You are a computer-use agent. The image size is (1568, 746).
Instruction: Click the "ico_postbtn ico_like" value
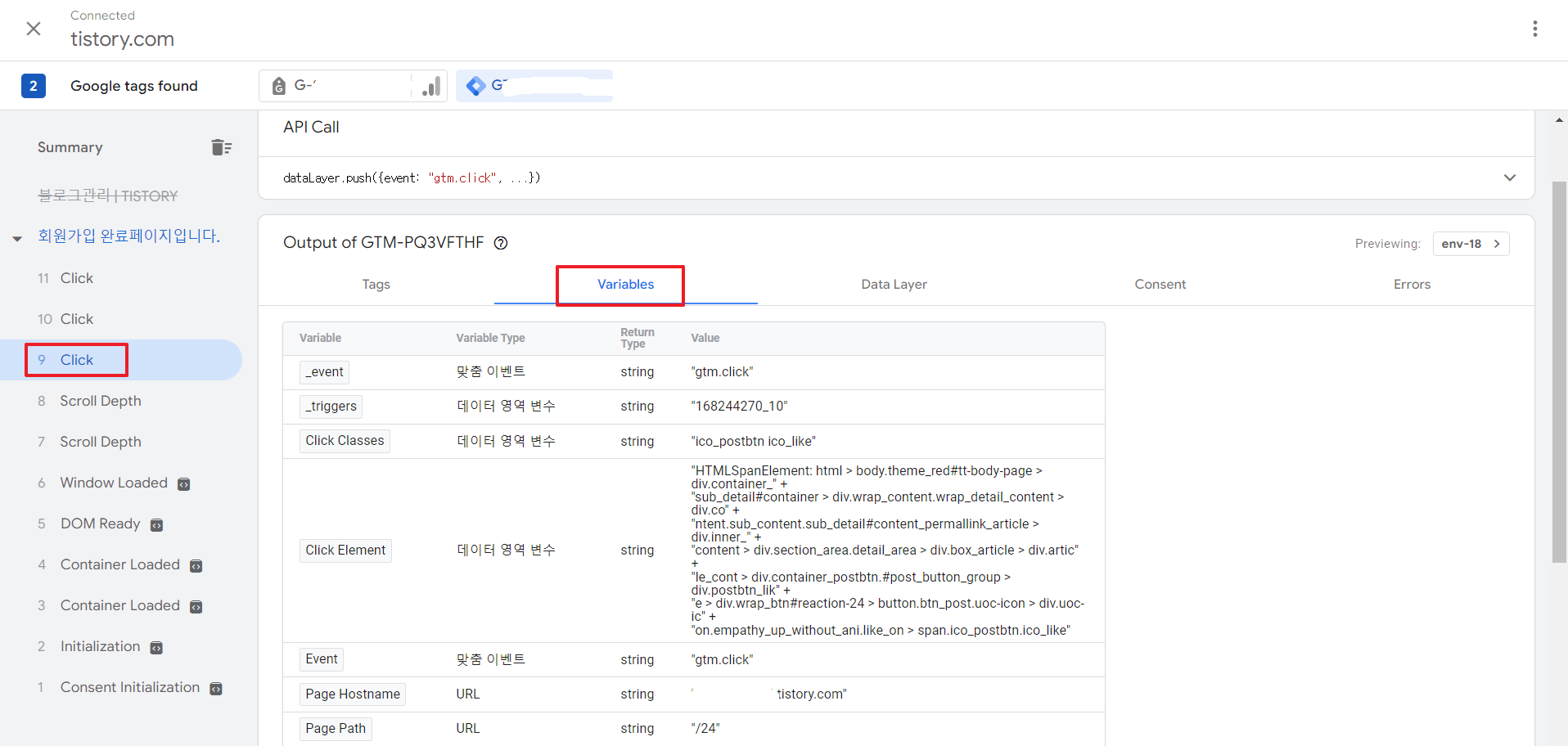click(x=753, y=442)
